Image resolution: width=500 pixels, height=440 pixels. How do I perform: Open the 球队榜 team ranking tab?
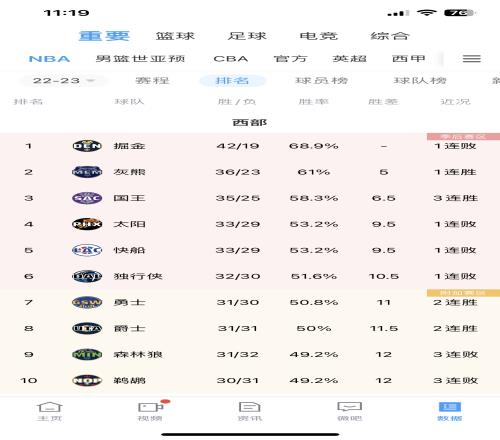pos(420,81)
